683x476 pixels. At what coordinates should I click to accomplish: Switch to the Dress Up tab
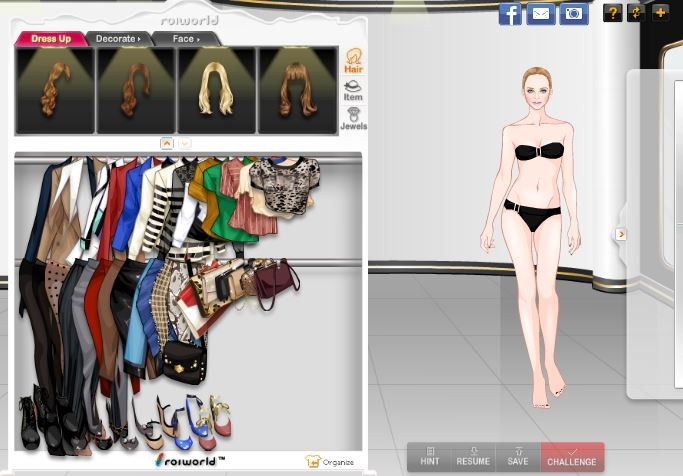point(50,39)
